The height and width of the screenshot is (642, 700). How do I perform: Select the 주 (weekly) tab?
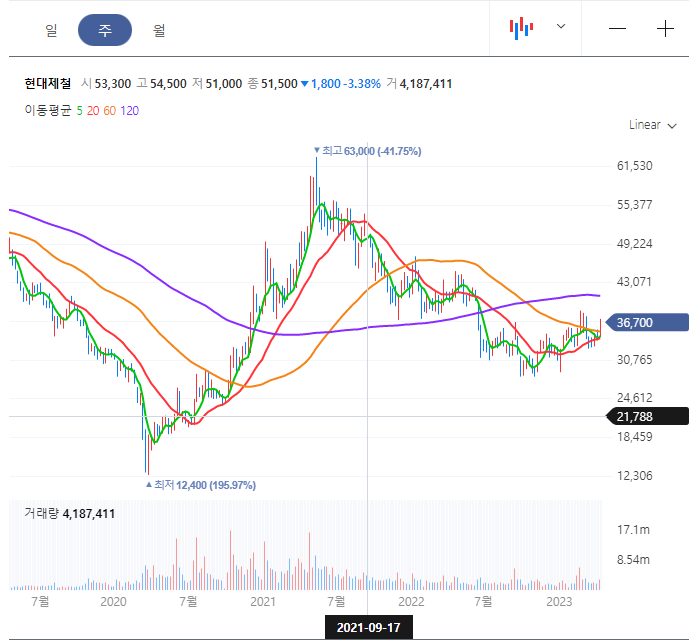click(105, 30)
